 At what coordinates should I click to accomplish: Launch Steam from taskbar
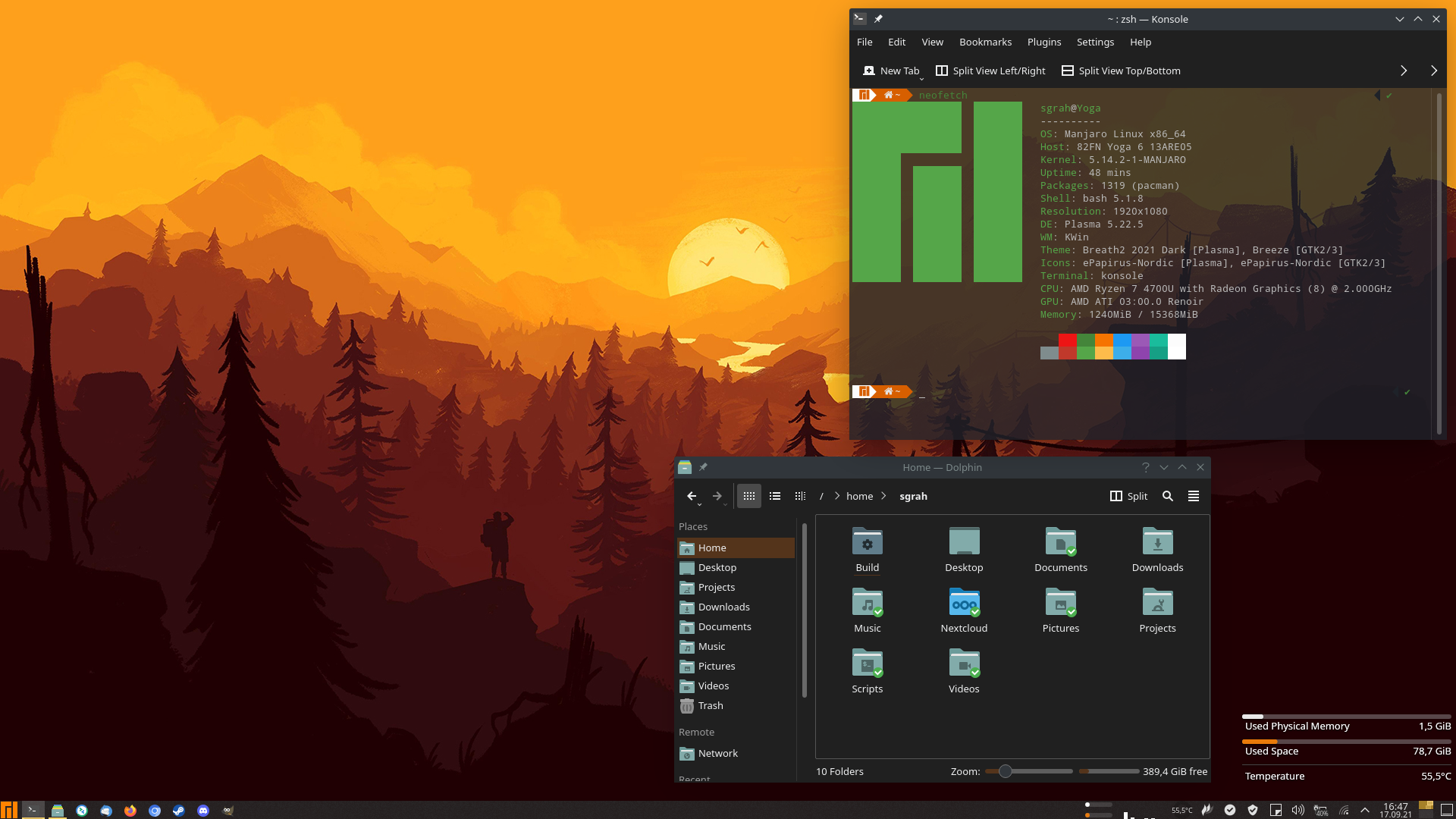[x=179, y=810]
